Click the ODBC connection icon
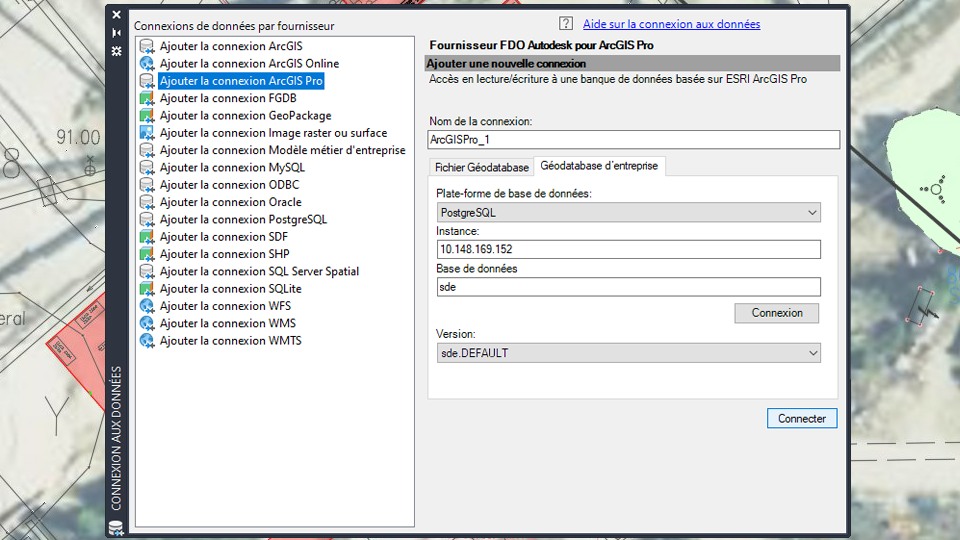960x540 pixels. click(147, 184)
